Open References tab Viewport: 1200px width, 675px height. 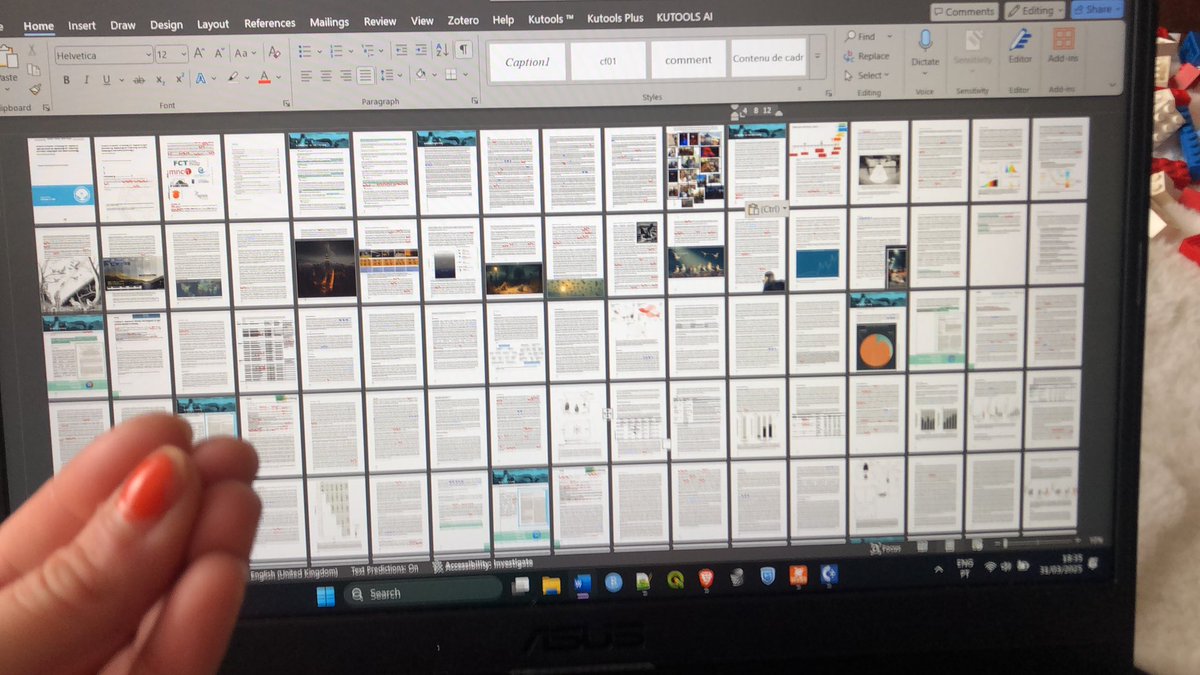pos(270,23)
